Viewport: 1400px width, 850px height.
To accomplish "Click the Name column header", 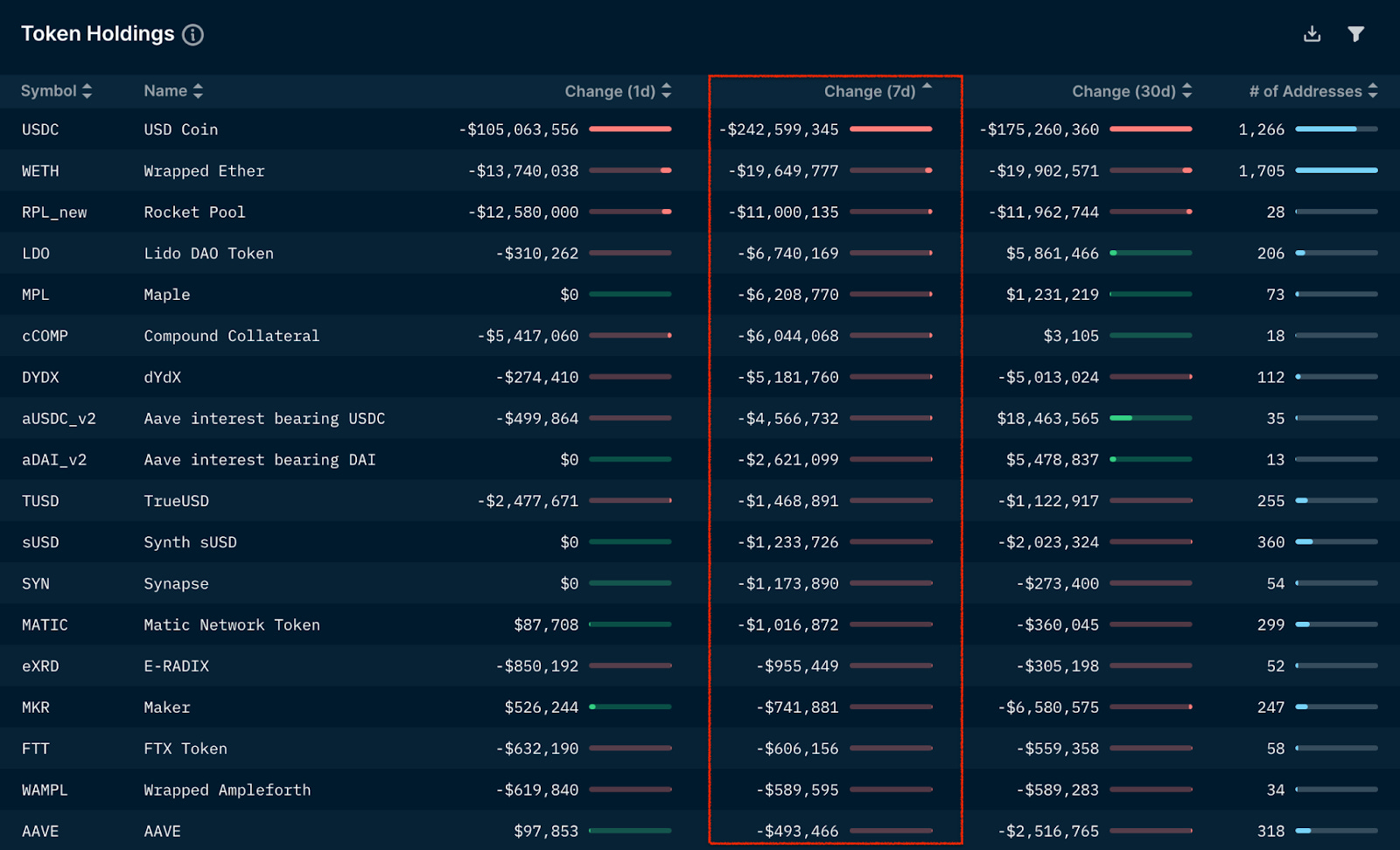I will click(x=165, y=91).
